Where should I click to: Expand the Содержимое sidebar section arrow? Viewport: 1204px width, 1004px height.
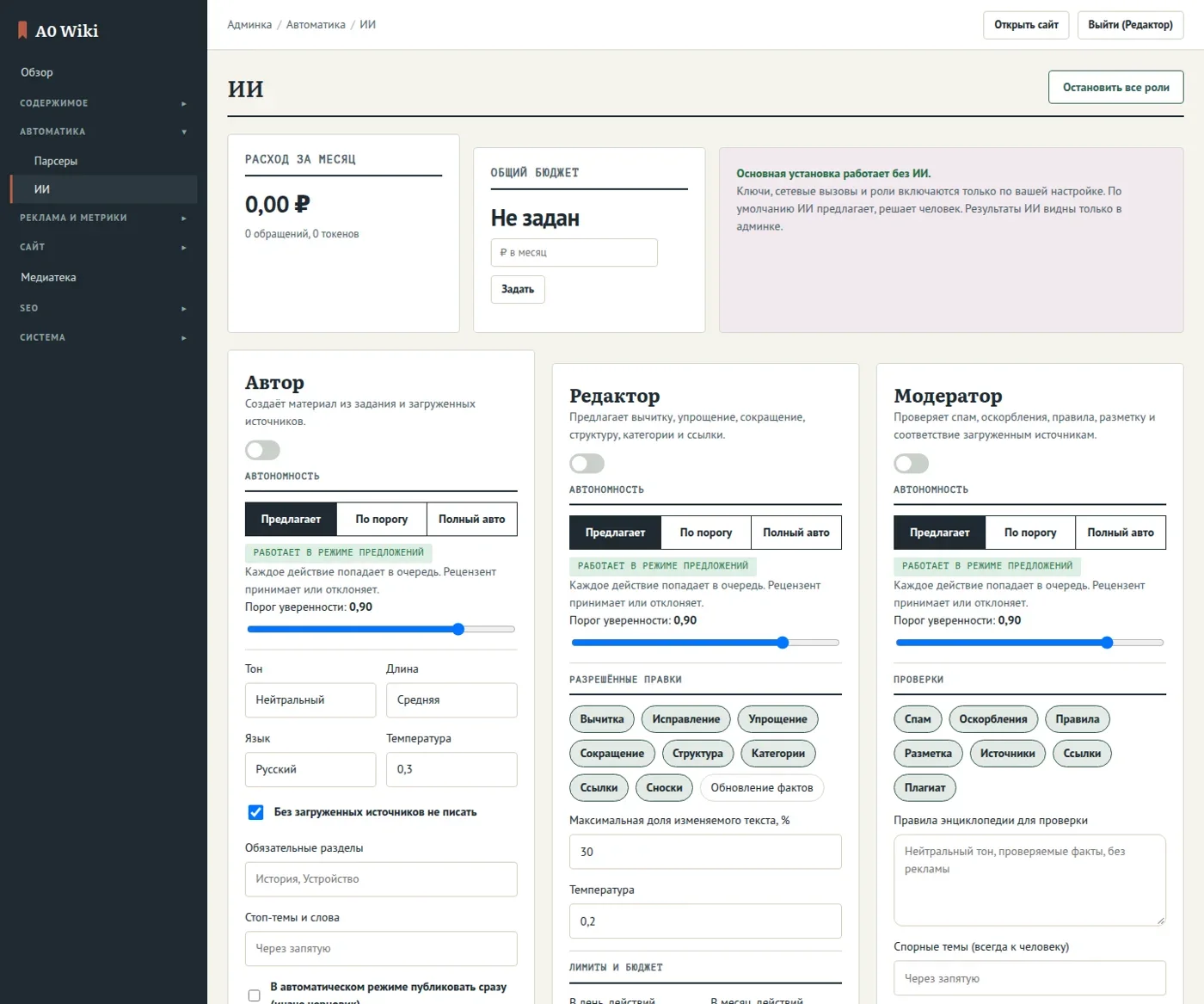click(x=184, y=103)
